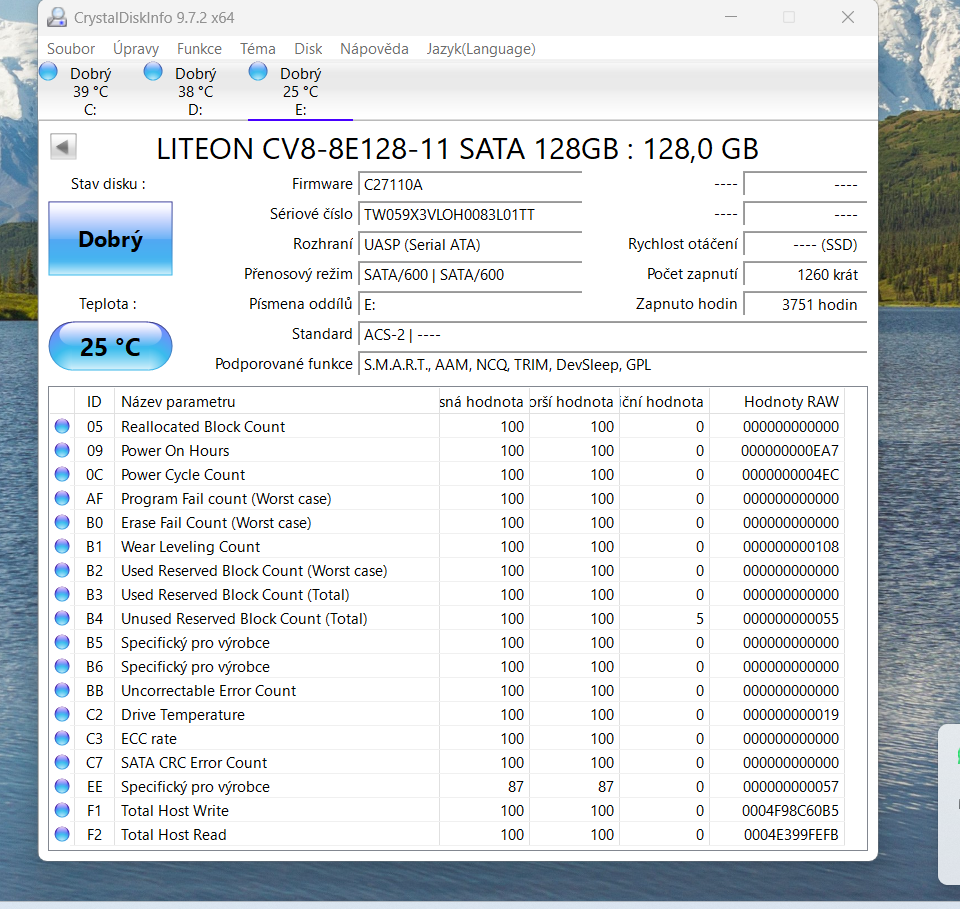Switch to the Nápověda menu
960x909 pixels.
click(x=374, y=48)
